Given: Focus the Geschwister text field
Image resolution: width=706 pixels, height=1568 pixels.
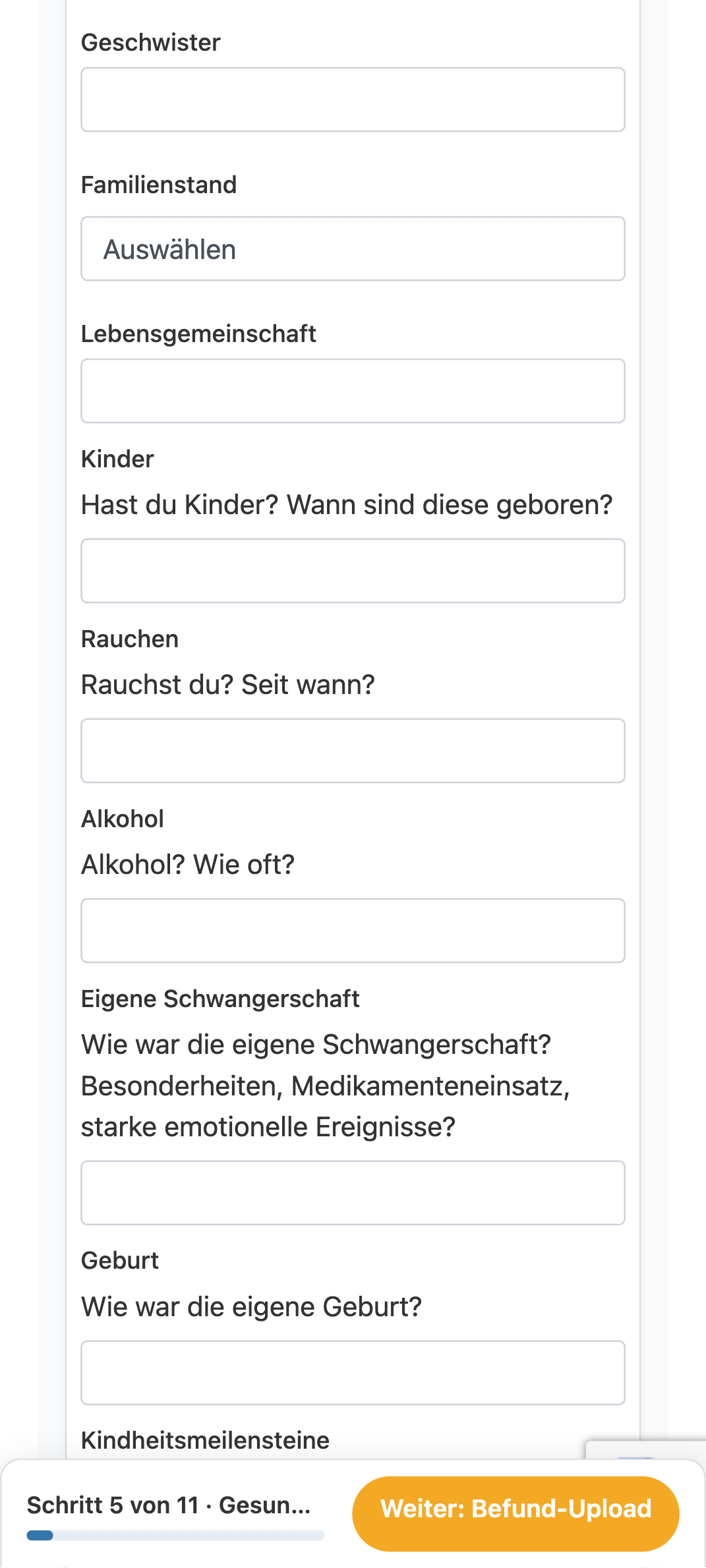Looking at the screenshot, I should coord(353,100).
